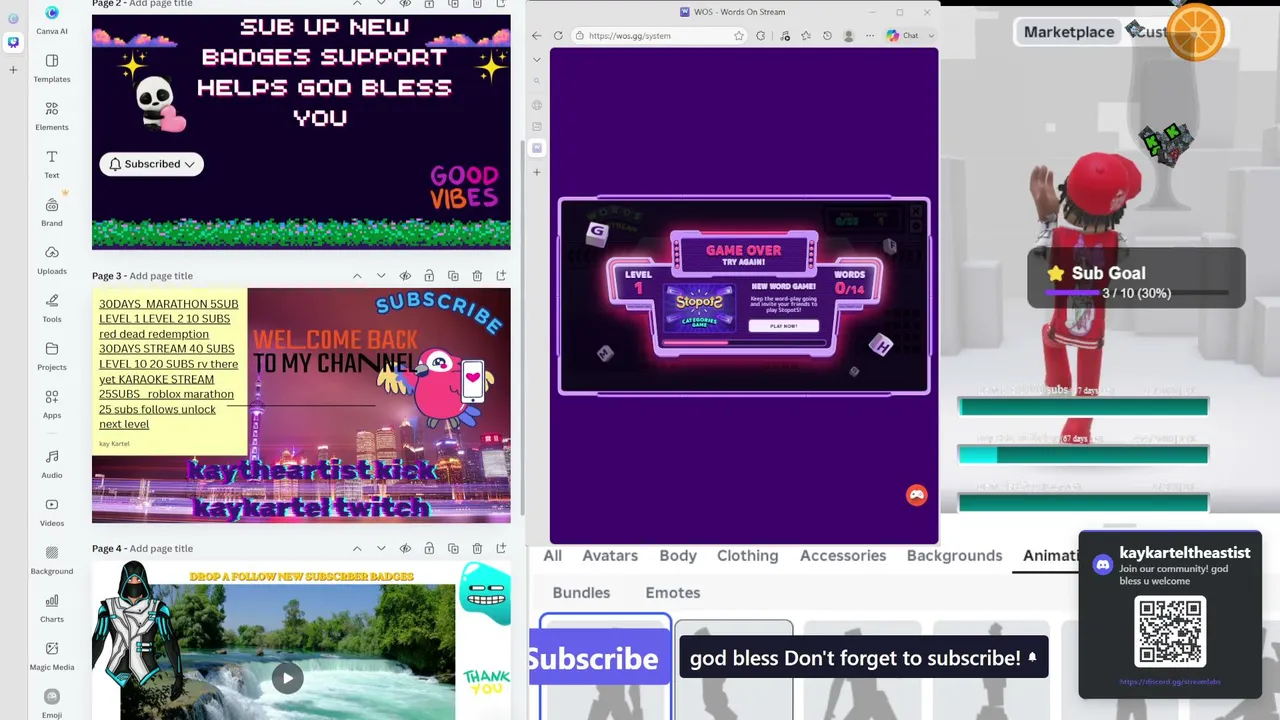The image size is (1280, 720).
Task: Toggle the Subscribed bell button on Page 2
Action: 151,164
